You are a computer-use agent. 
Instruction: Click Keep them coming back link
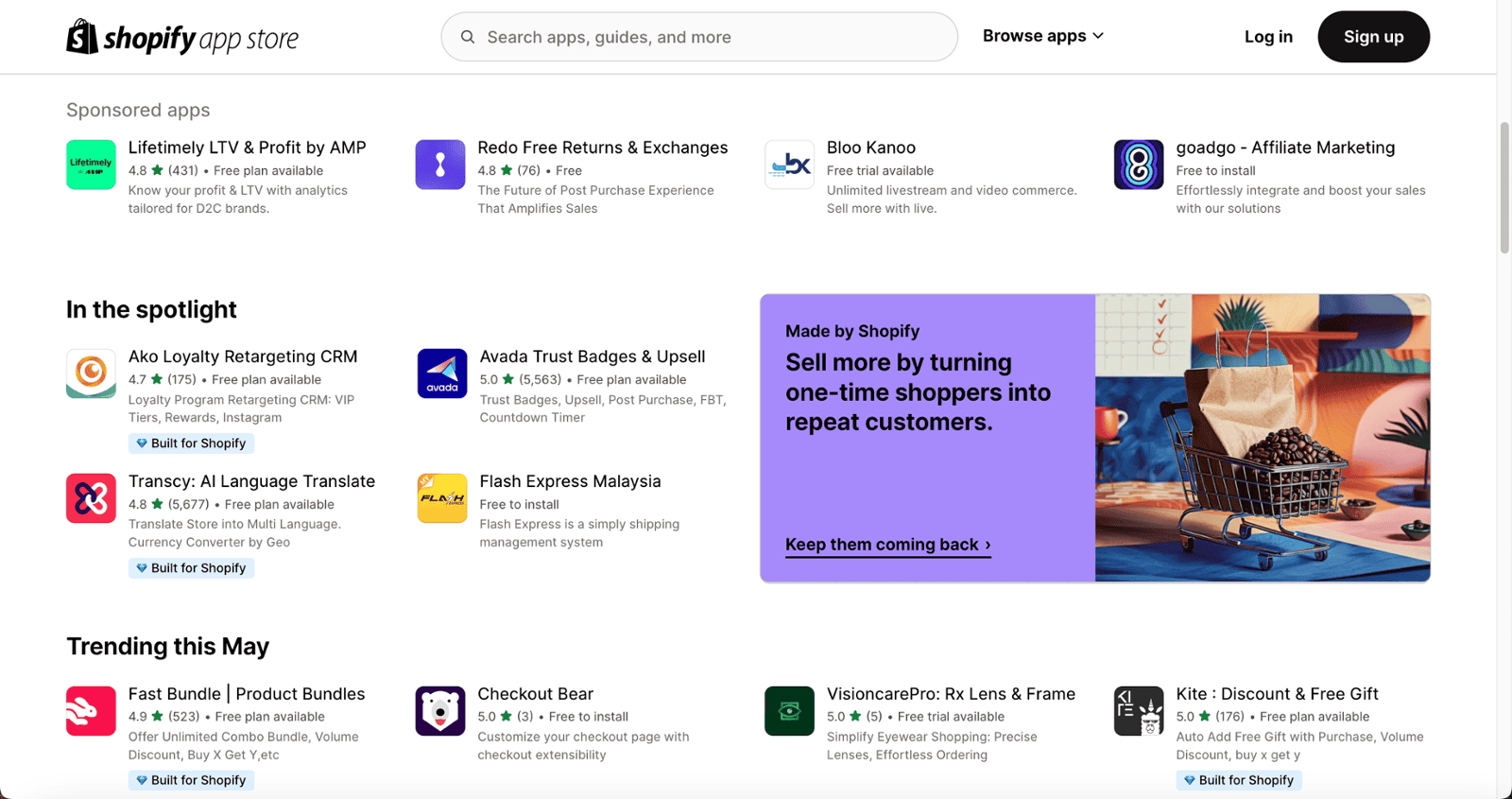pyautogui.click(x=888, y=545)
